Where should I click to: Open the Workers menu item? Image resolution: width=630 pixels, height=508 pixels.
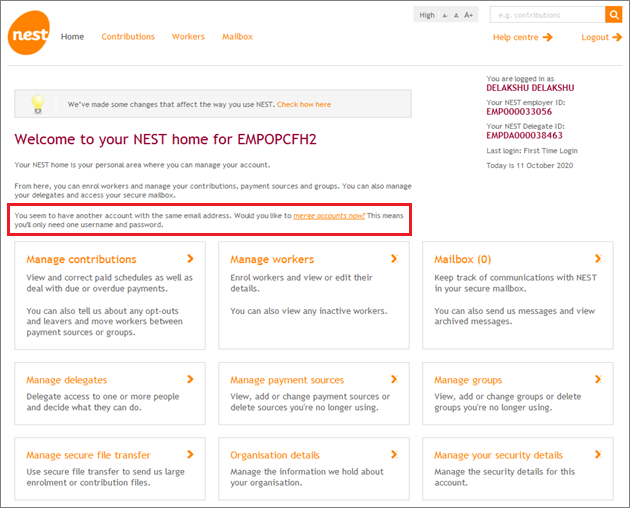188,37
